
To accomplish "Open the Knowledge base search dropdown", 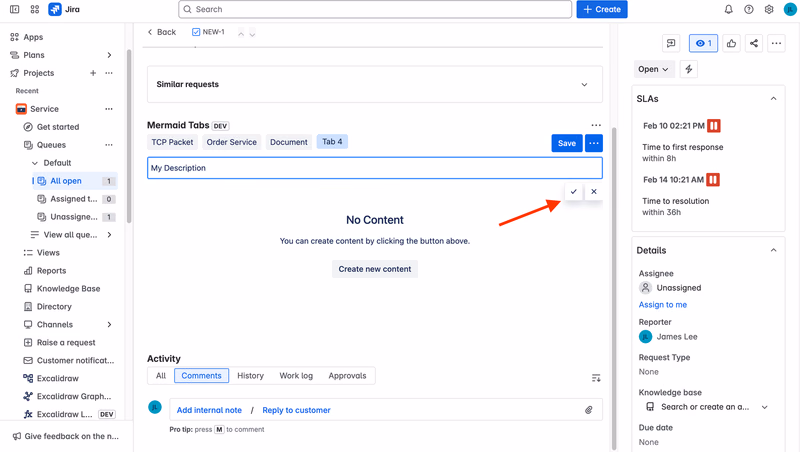I will 705,407.
